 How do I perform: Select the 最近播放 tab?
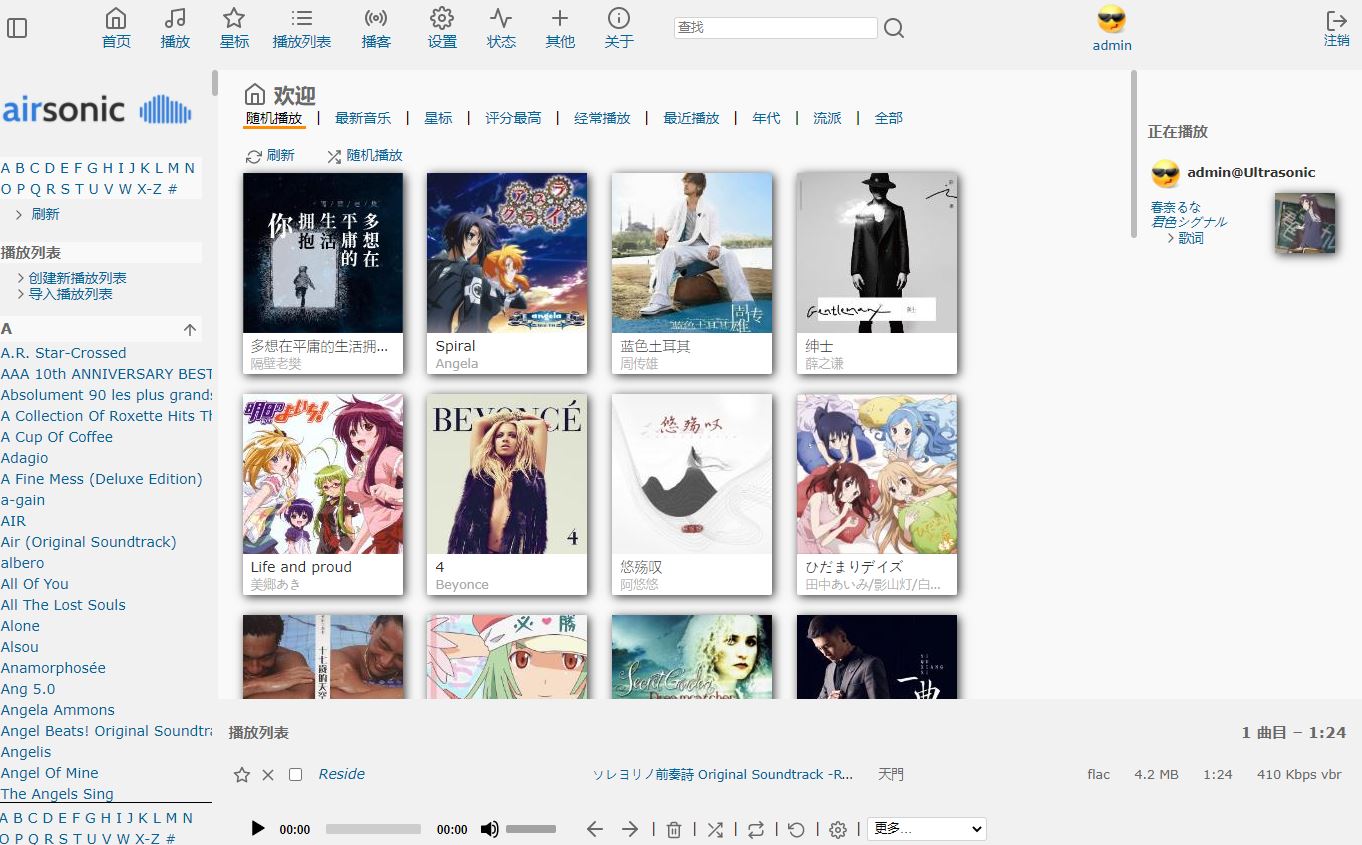691,118
